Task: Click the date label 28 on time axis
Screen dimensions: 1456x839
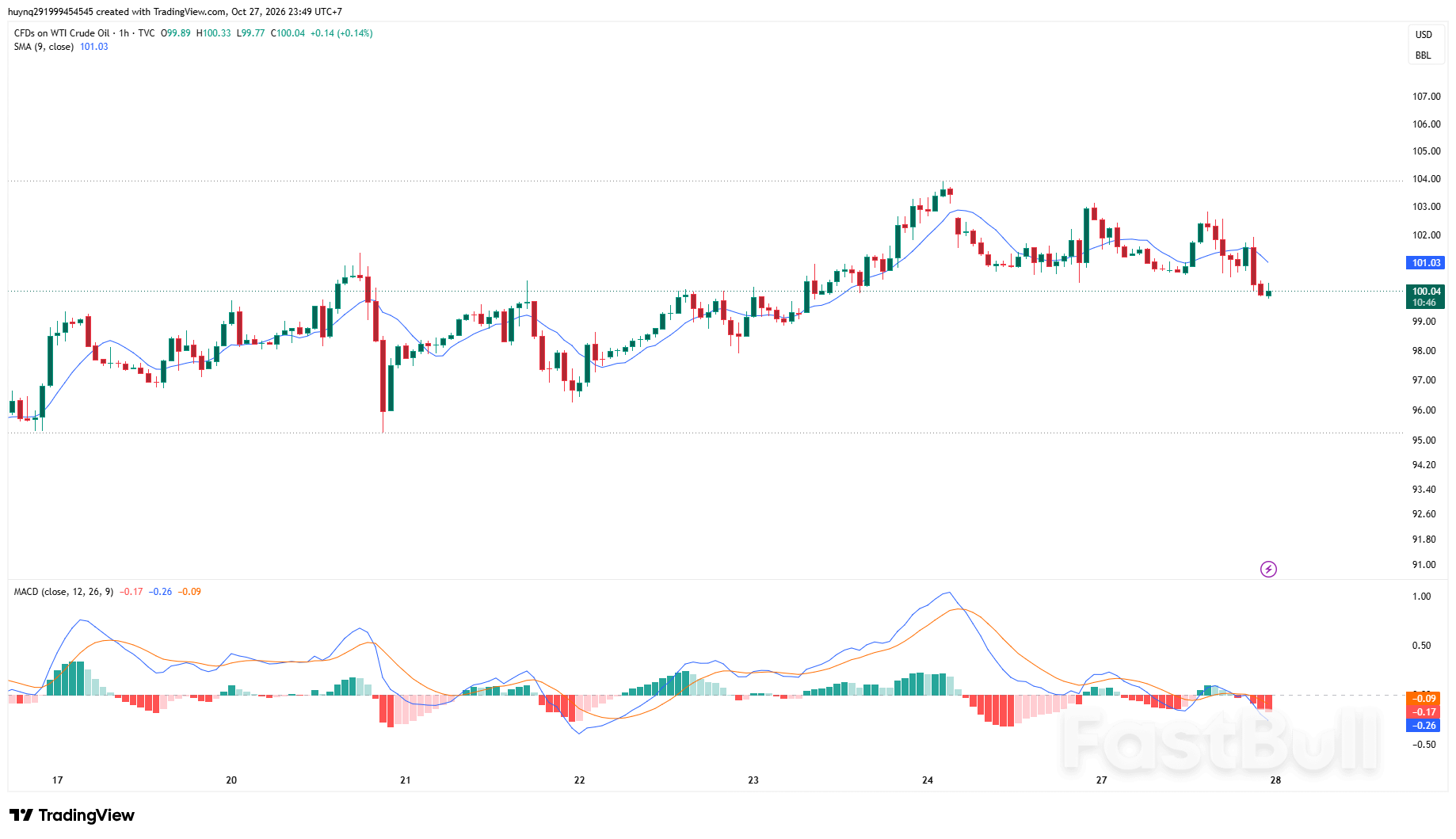Action: point(1275,780)
